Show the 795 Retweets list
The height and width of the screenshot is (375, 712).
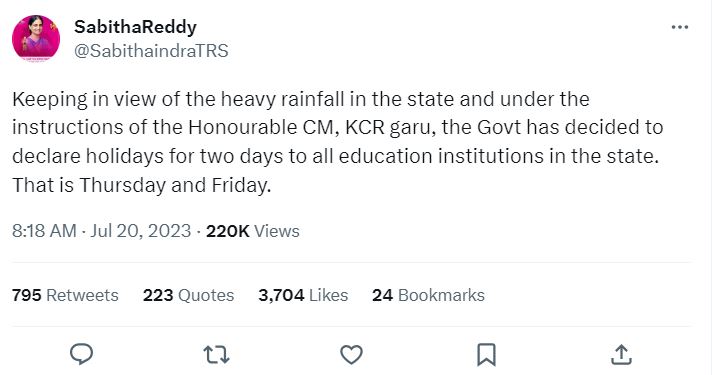(x=65, y=295)
